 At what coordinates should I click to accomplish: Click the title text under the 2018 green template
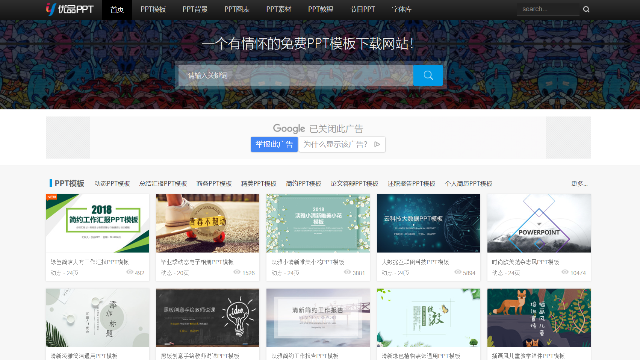pyautogui.click(x=90, y=262)
